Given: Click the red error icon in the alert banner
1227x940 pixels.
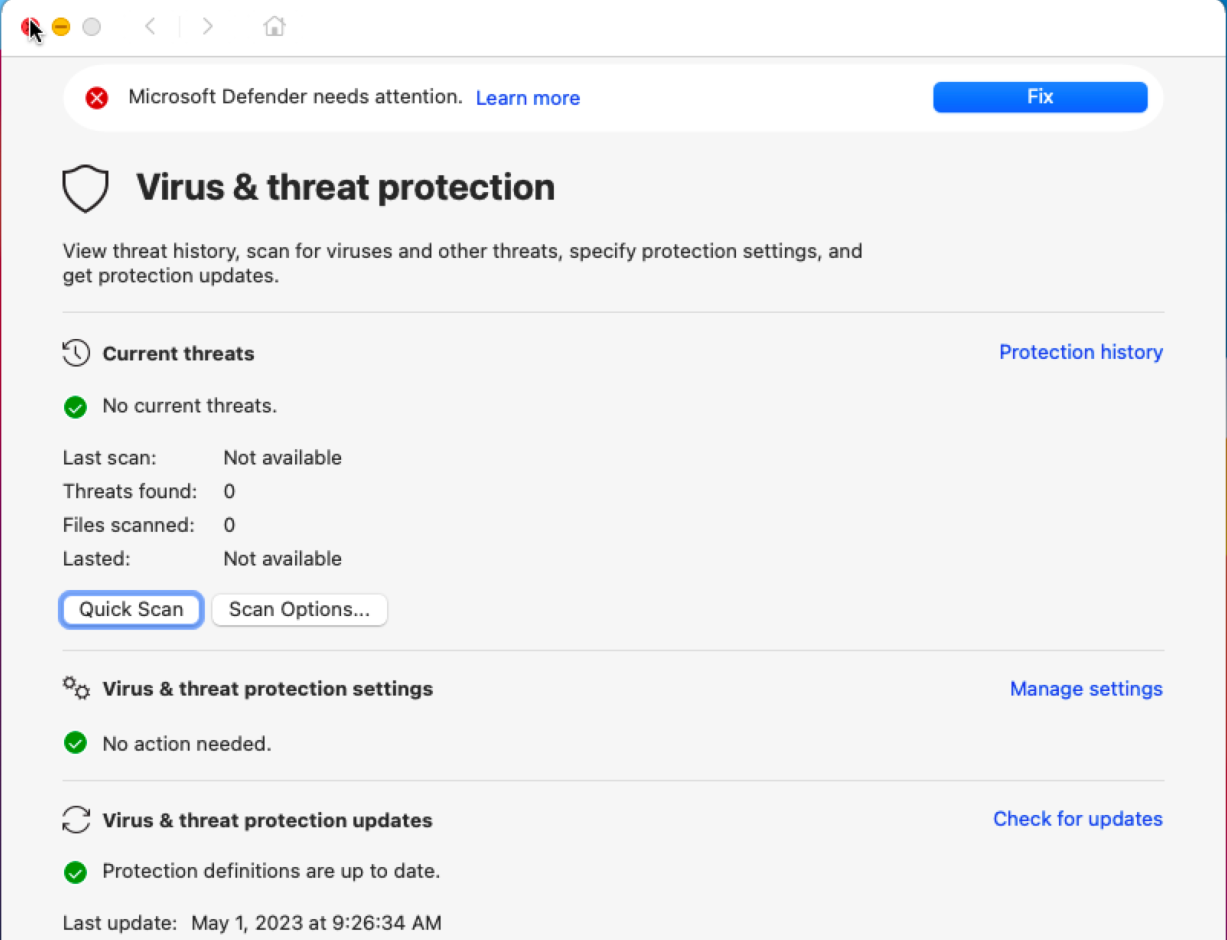Looking at the screenshot, I should [x=97, y=98].
